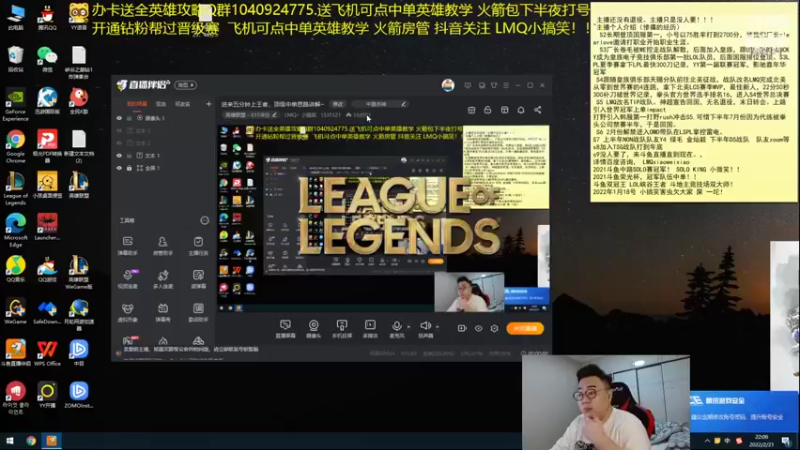Expand microphone dropdown arrow
The image size is (800, 450).
tap(408, 327)
